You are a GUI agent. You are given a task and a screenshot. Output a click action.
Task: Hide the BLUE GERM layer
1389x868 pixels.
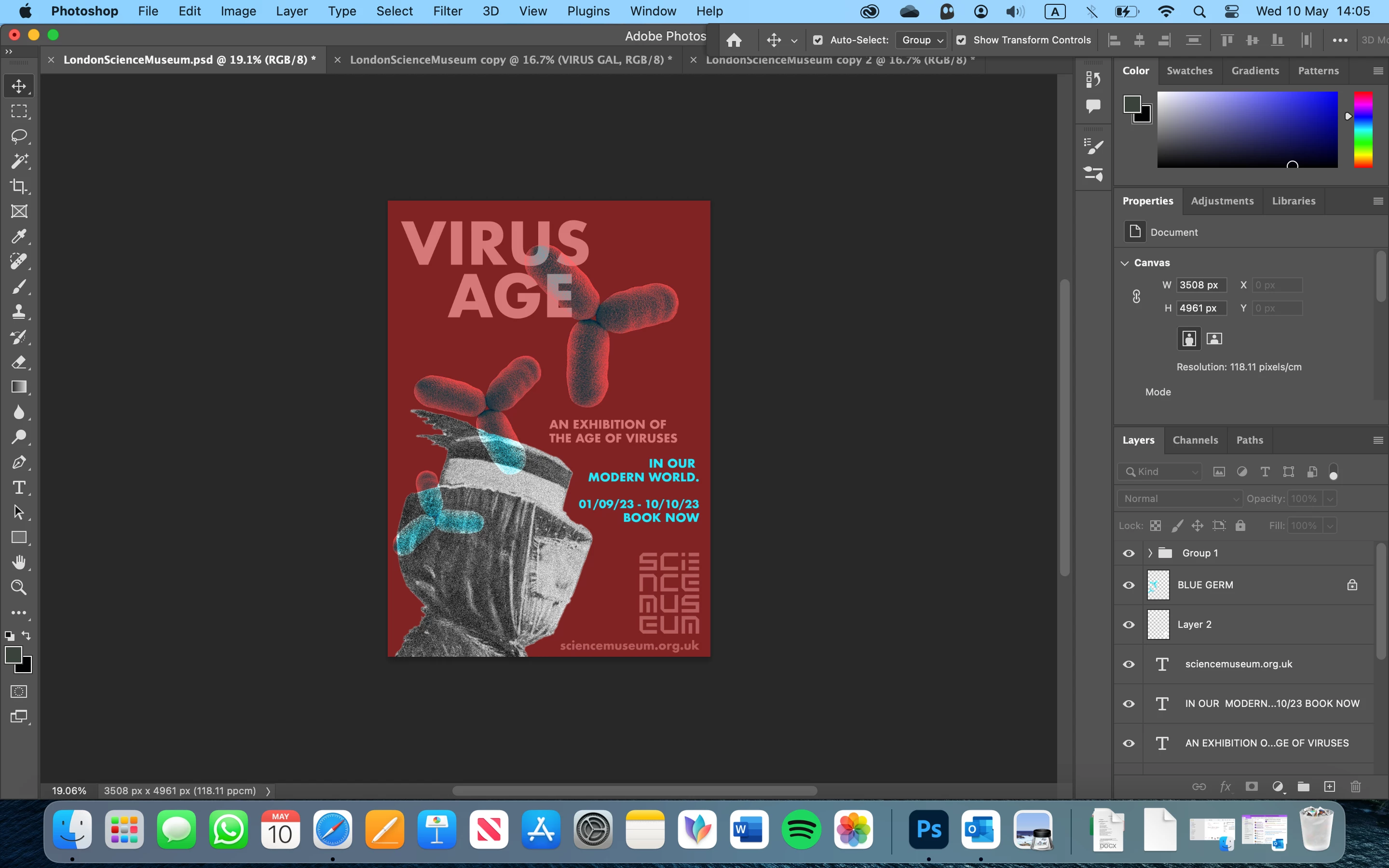[1129, 585]
